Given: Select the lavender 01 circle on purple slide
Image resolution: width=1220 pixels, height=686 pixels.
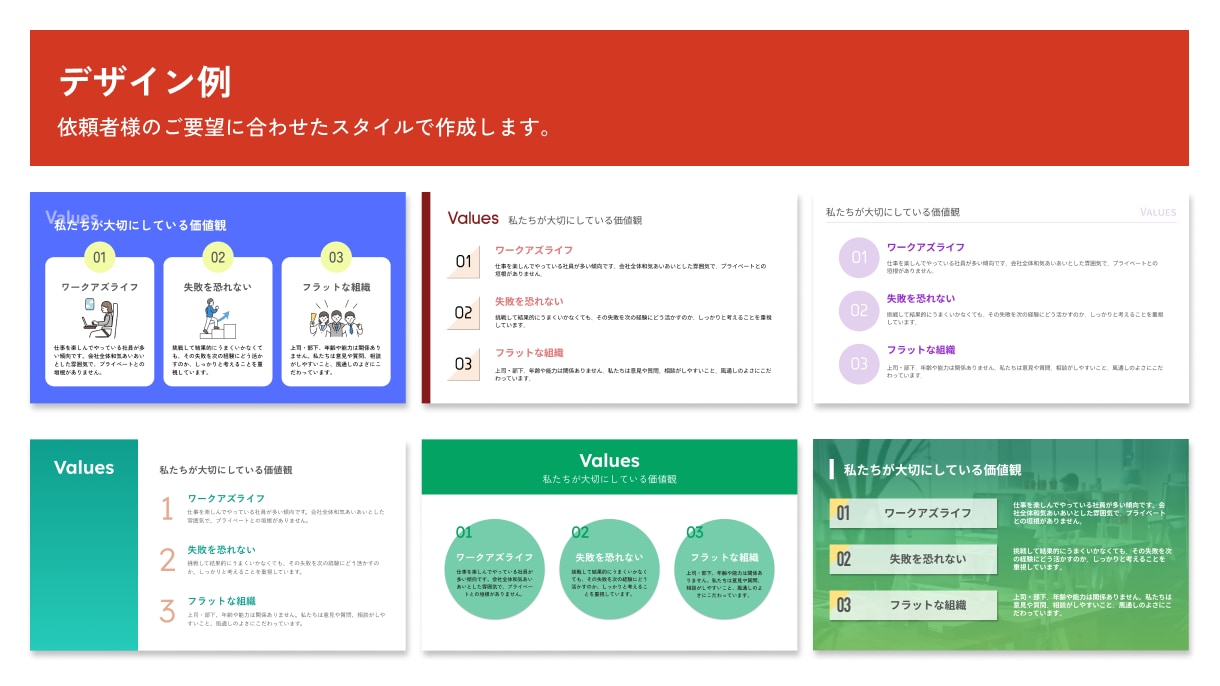Looking at the screenshot, I should (859, 258).
